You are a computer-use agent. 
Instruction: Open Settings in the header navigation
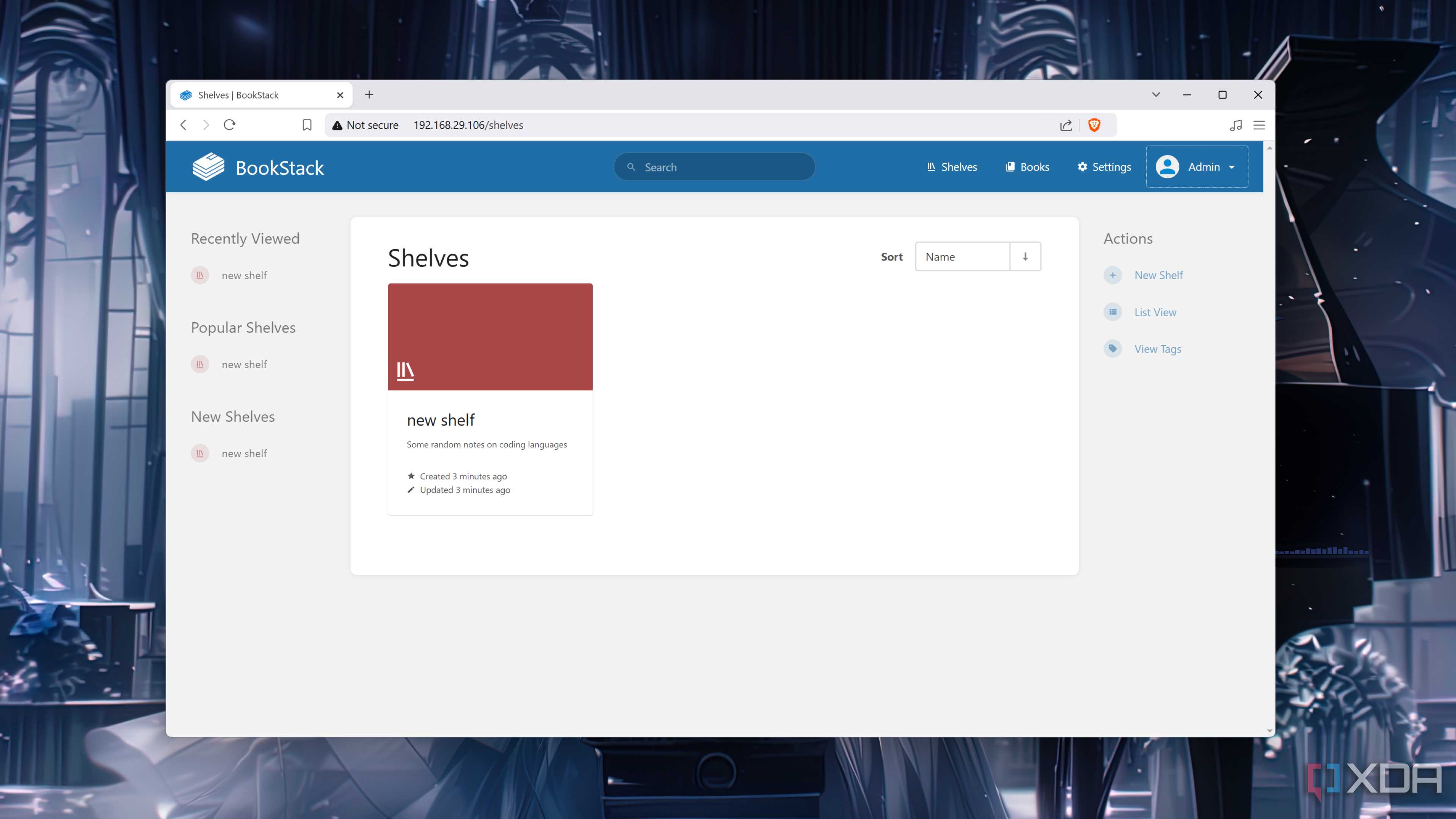point(1104,167)
